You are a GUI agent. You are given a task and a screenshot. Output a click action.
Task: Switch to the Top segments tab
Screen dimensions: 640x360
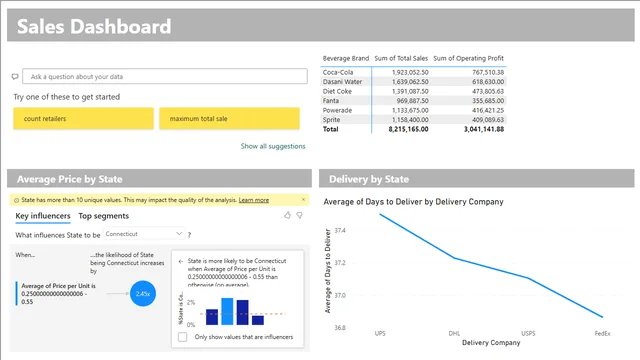point(104,216)
